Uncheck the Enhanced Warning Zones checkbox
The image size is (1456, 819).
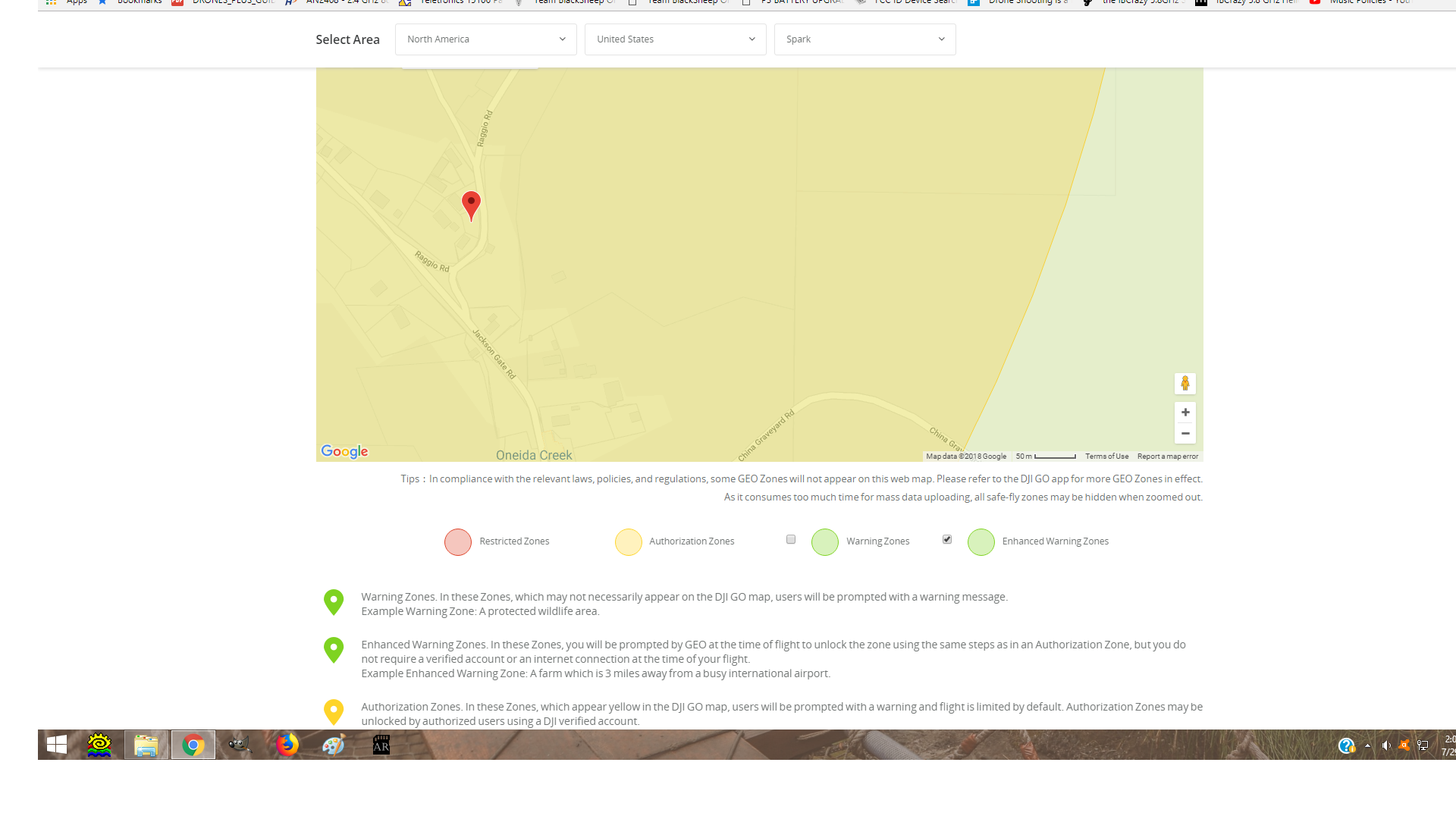tap(946, 538)
